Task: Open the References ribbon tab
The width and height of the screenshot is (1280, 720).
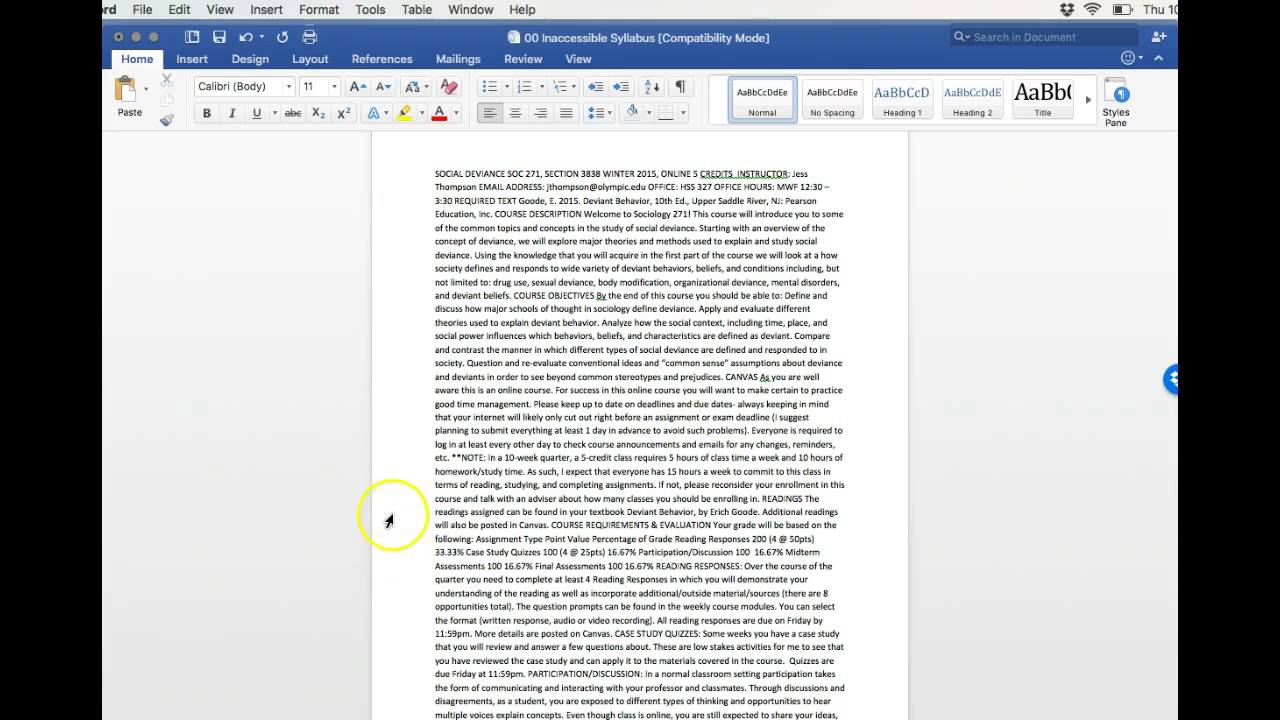Action: coord(382,59)
